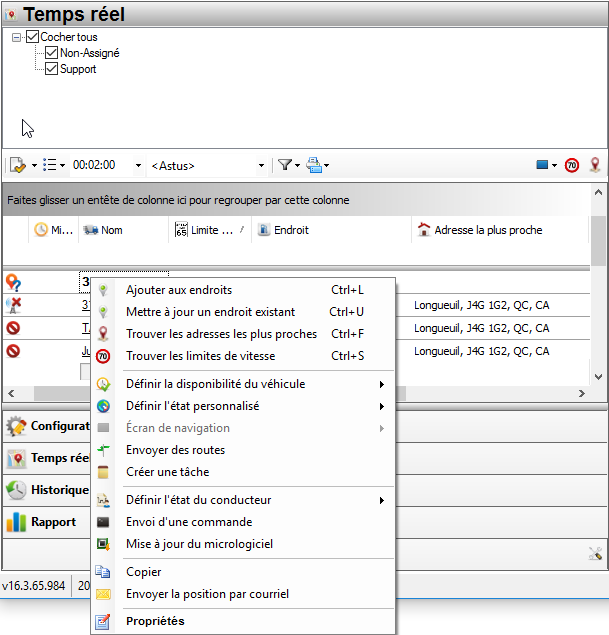Sort by Adresse la plus proche column
Screen dimensions: 609x635
[x=488, y=230]
